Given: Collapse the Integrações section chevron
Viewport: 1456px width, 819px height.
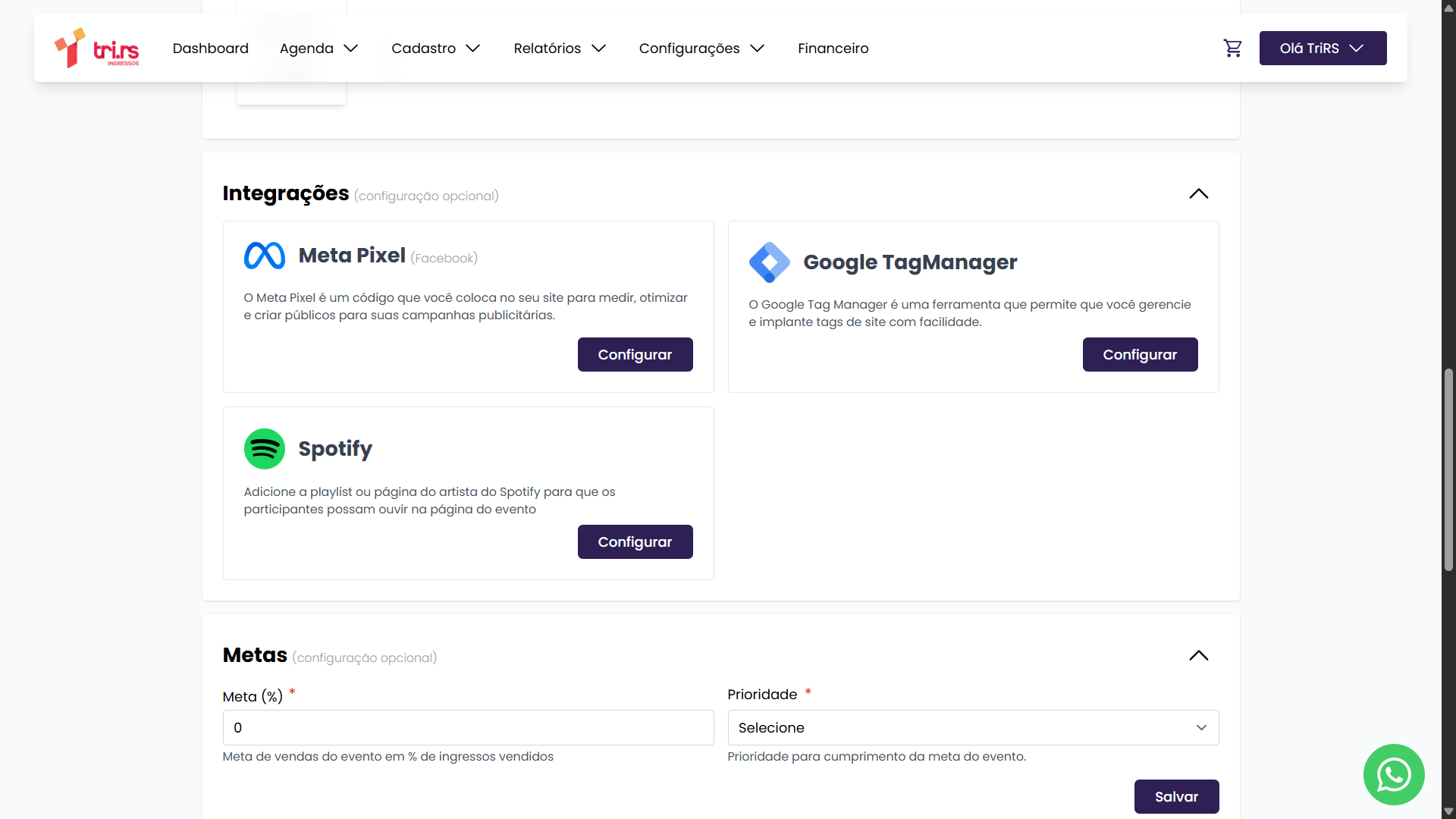Looking at the screenshot, I should point(1198,194).
